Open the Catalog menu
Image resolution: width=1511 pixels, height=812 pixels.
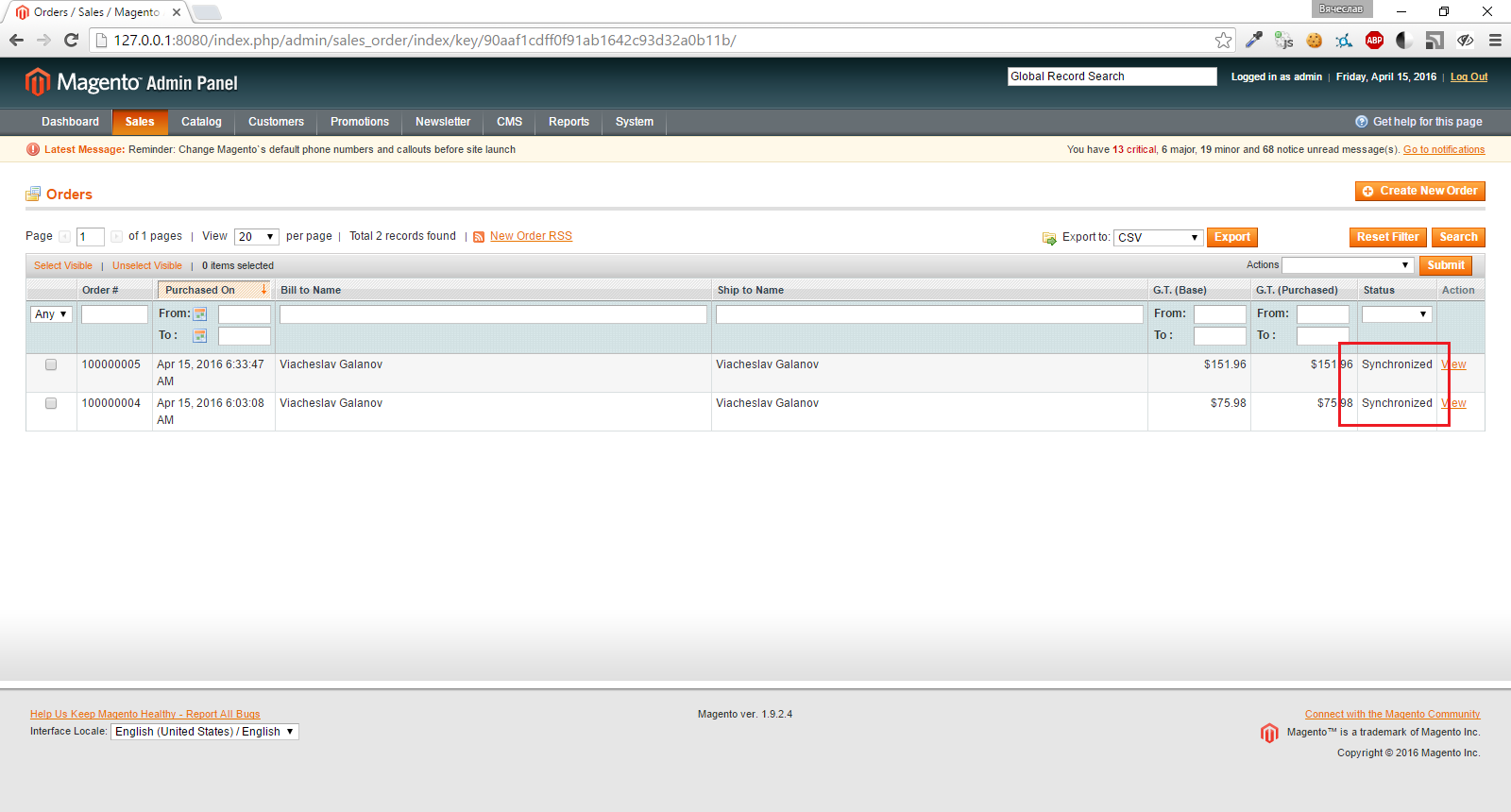201,122
